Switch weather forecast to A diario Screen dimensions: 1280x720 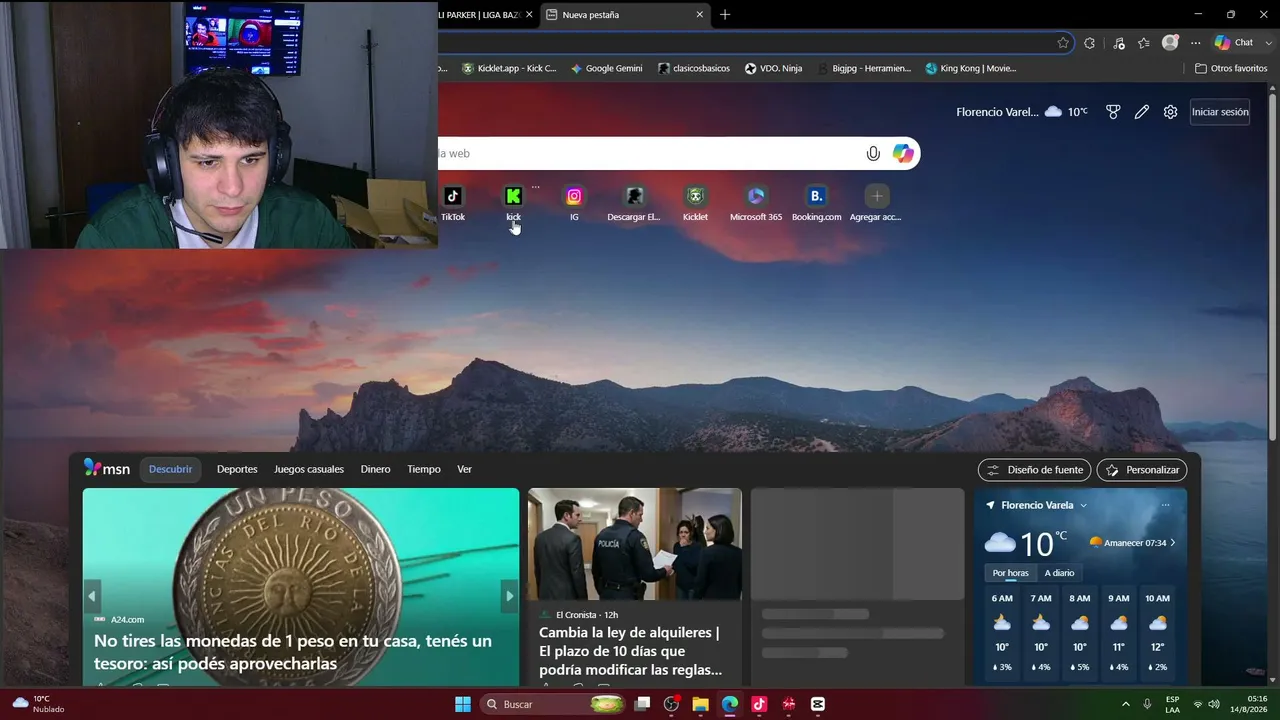tap(1059, 573)
